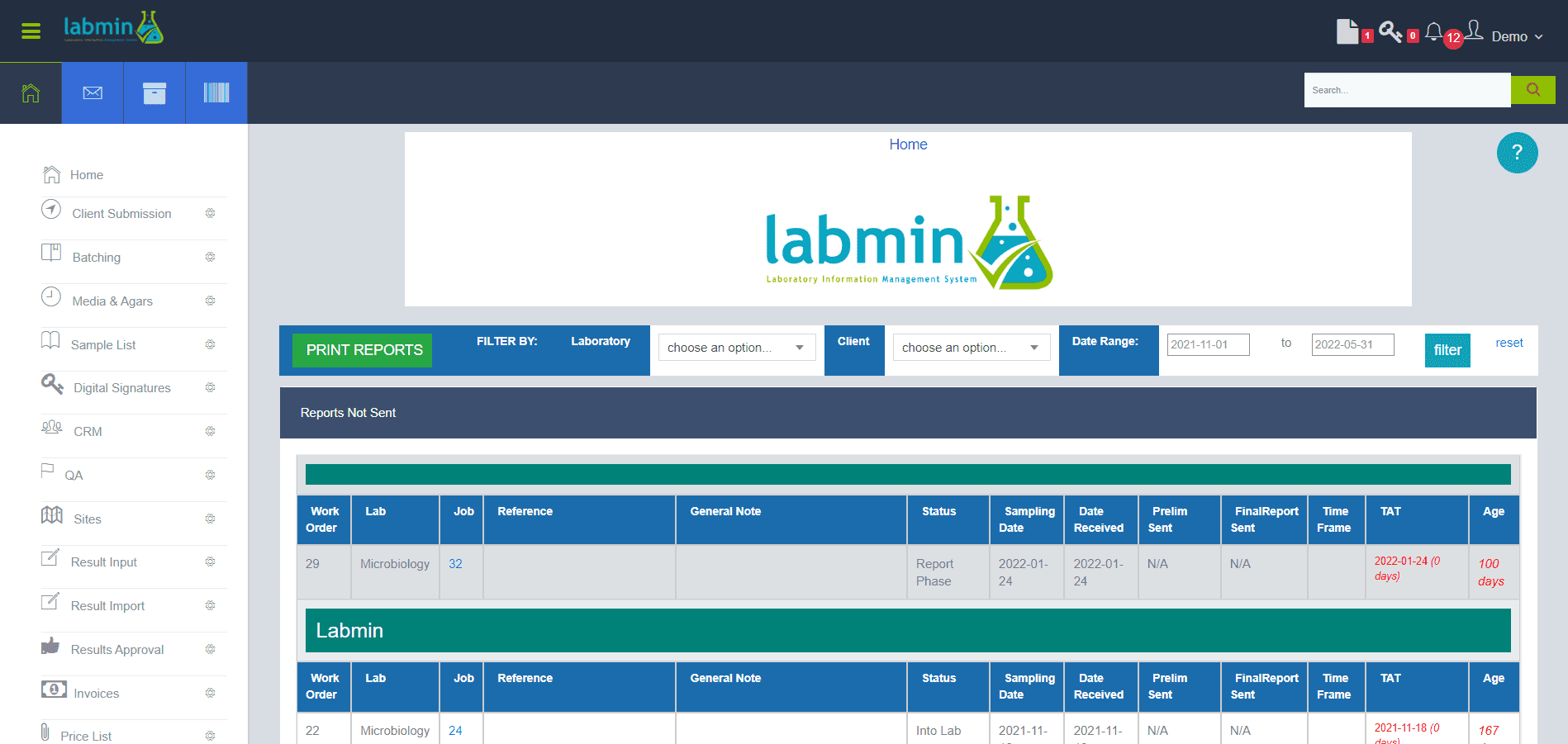Click the filter button
1568x744 pixels.
(x=1447, y=350)
